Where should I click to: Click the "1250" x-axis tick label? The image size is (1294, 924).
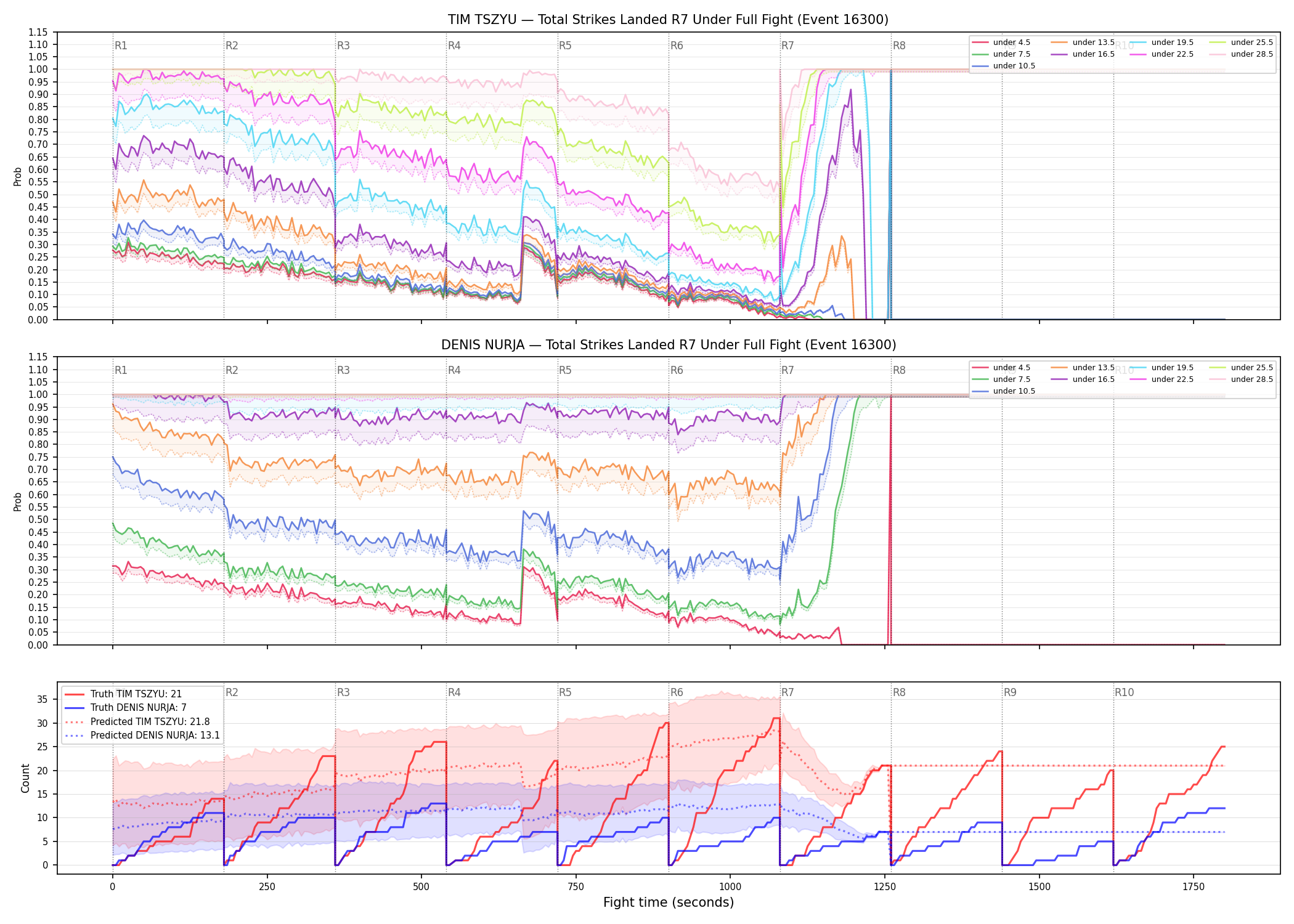tap(885, 887)
